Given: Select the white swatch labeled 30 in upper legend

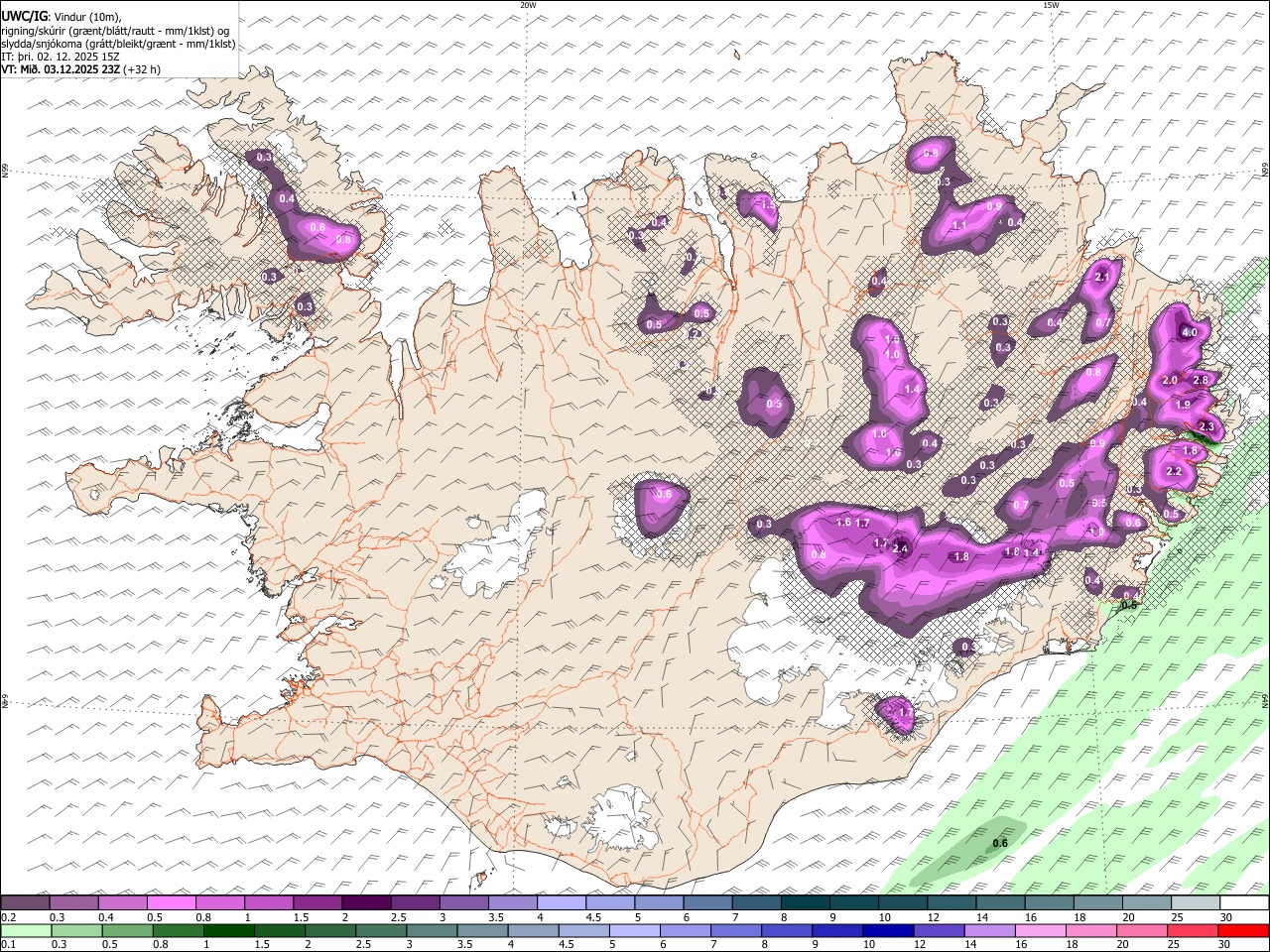Looking at the screenshot, I should pyautogui.click(x=1244, y=902).
